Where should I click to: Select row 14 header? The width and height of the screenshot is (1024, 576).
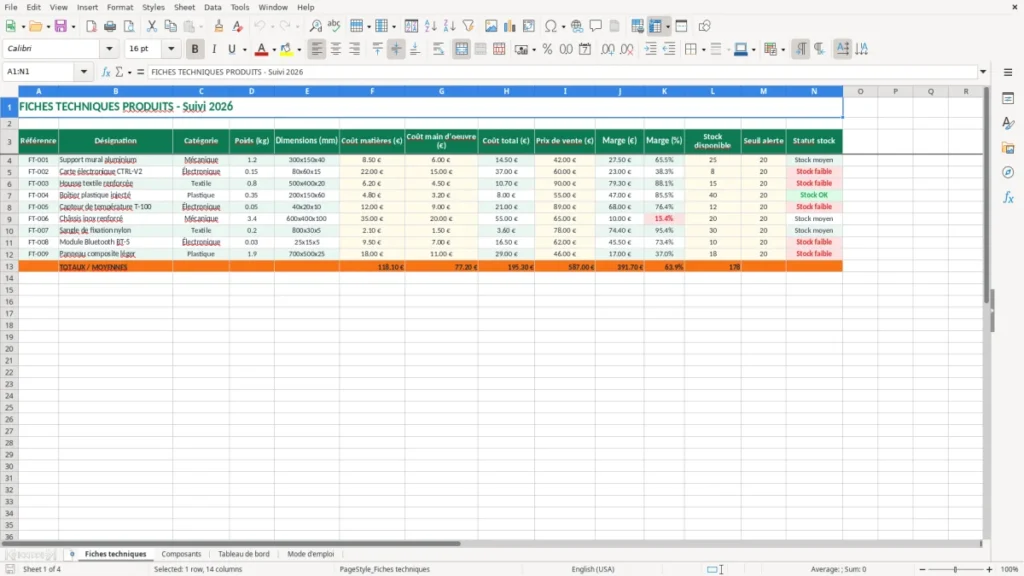(9, 278)
